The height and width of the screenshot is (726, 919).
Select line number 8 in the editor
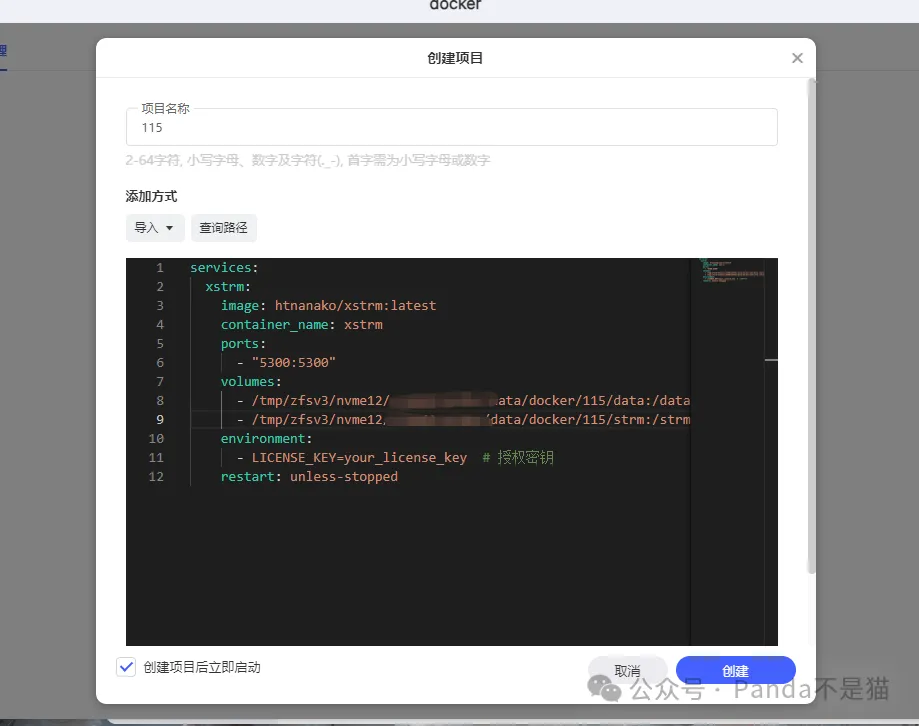(159, 400)
